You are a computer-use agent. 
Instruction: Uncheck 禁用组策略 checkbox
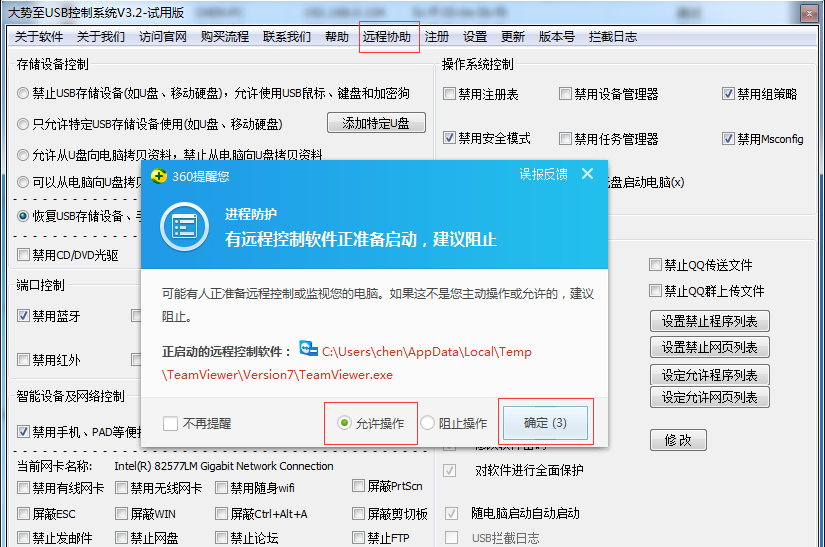(x=728, y=94)
